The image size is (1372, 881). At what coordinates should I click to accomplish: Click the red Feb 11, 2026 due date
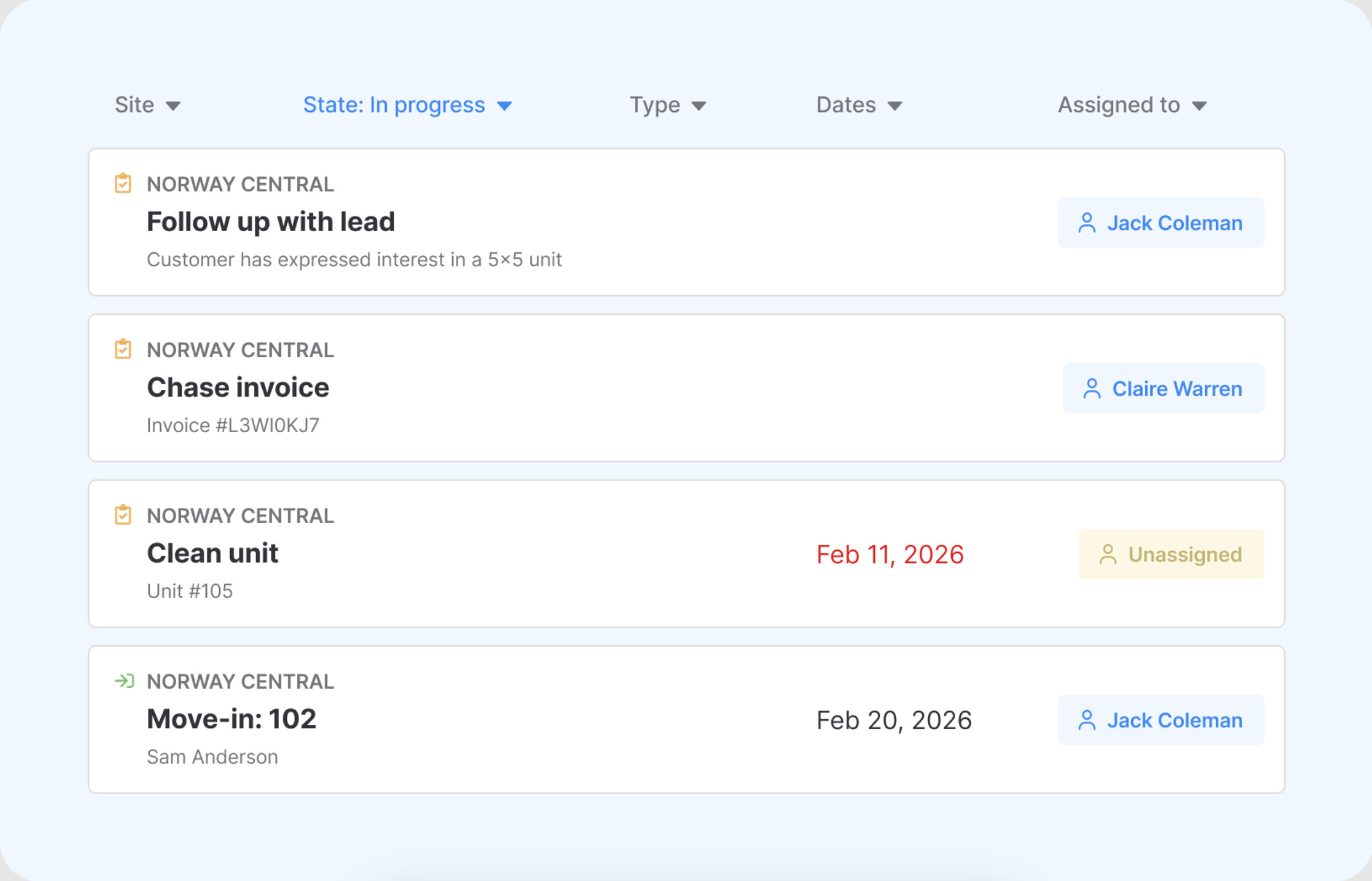coord(890,554)
